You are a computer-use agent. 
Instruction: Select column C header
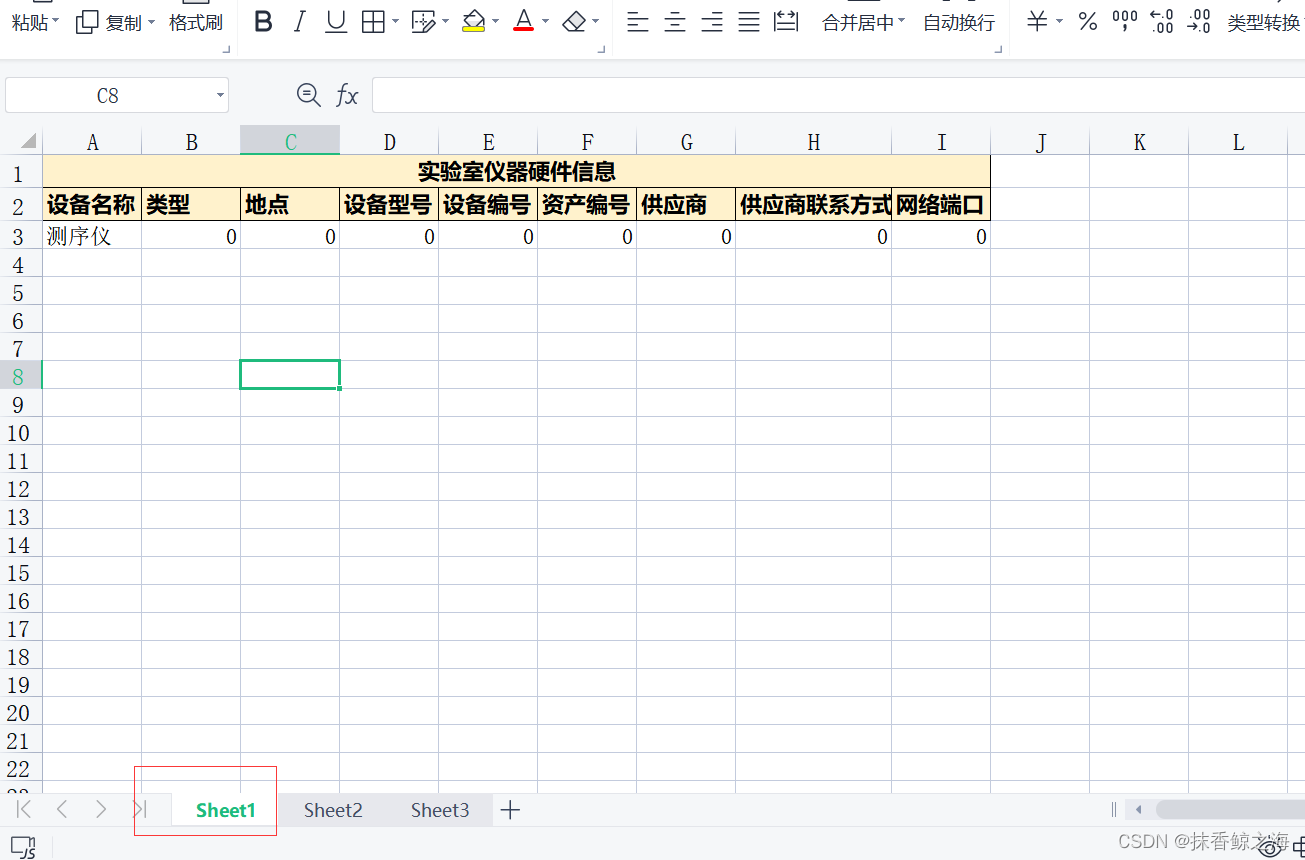290,142
